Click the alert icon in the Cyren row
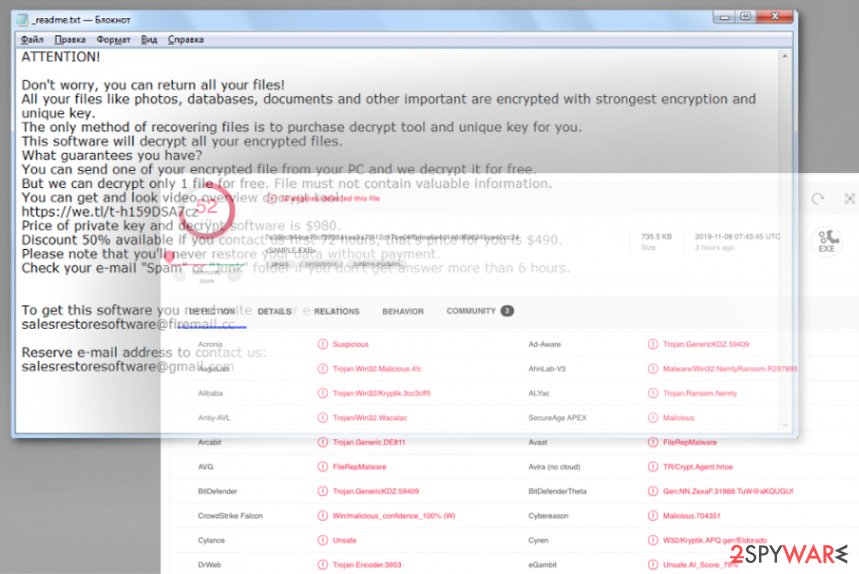859x574 pixels. [x=652, y=540]
